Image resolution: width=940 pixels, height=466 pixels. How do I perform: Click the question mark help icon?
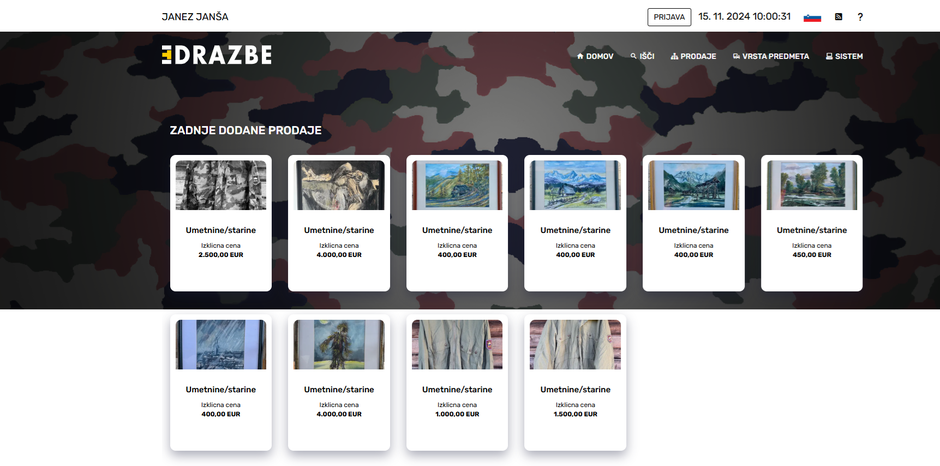[x=860, y=17]
